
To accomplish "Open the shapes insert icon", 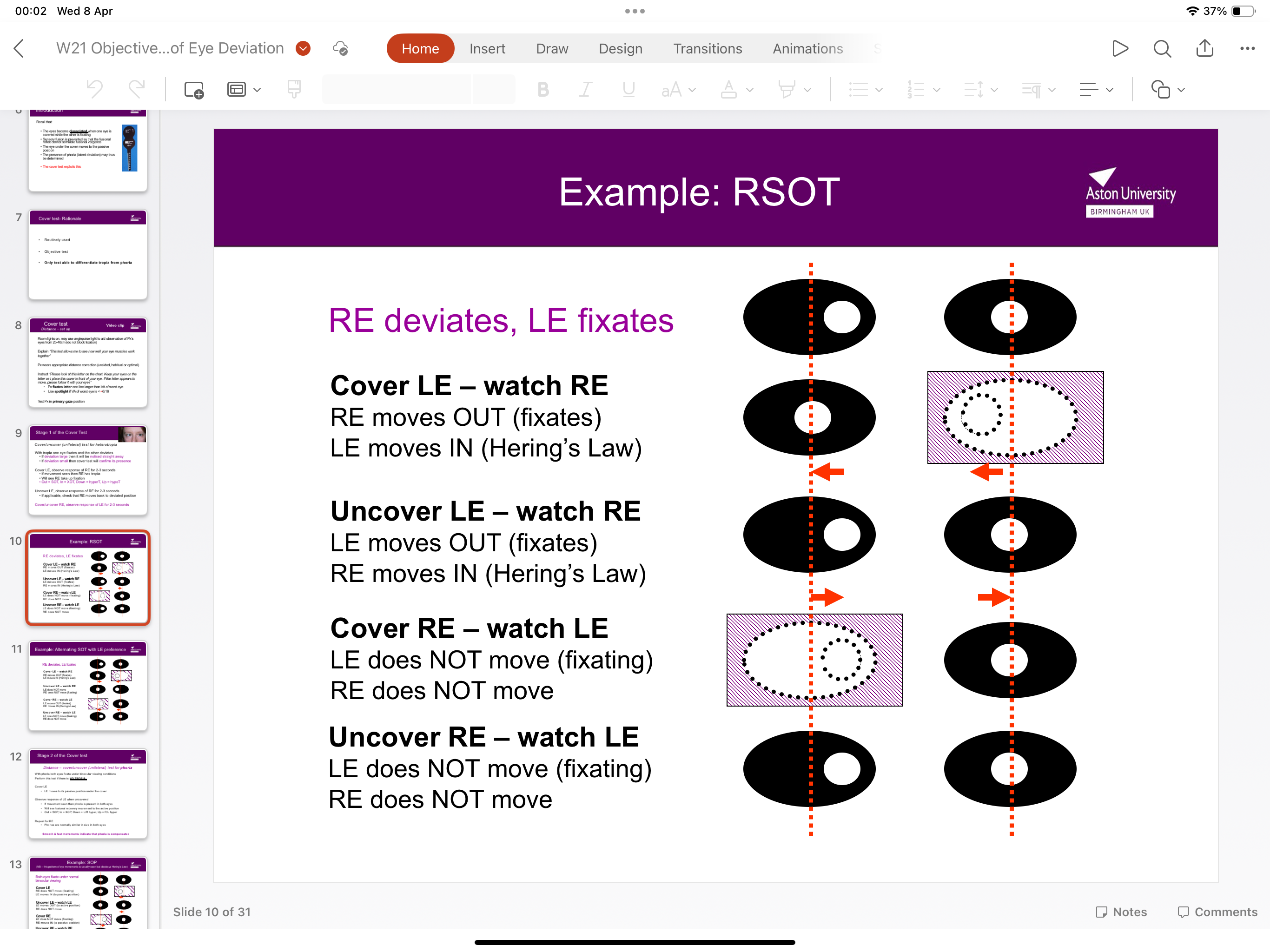I will coord(1160,90).
